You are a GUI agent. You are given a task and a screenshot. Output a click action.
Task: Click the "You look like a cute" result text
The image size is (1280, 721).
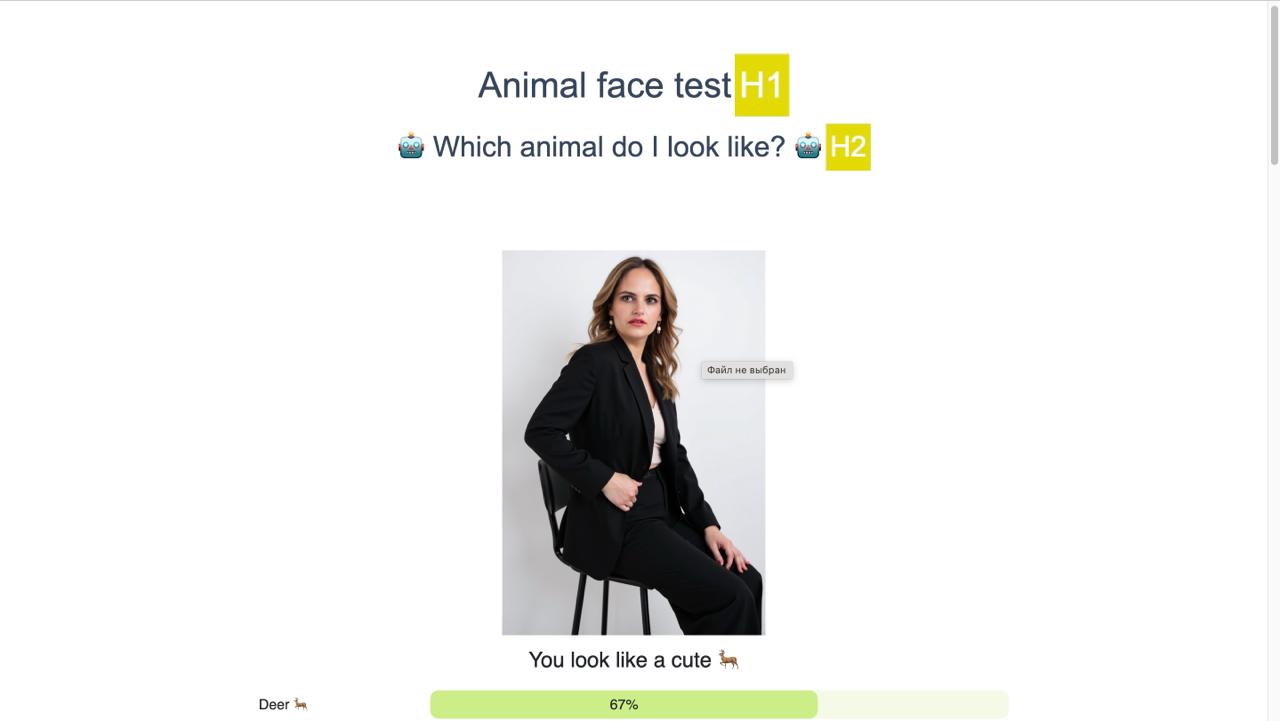click(619, 660)
